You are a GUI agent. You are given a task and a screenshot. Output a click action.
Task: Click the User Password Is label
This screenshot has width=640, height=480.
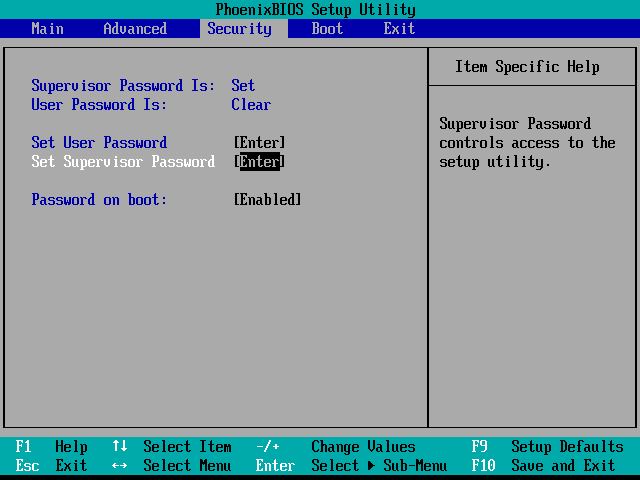coord(99,104)
